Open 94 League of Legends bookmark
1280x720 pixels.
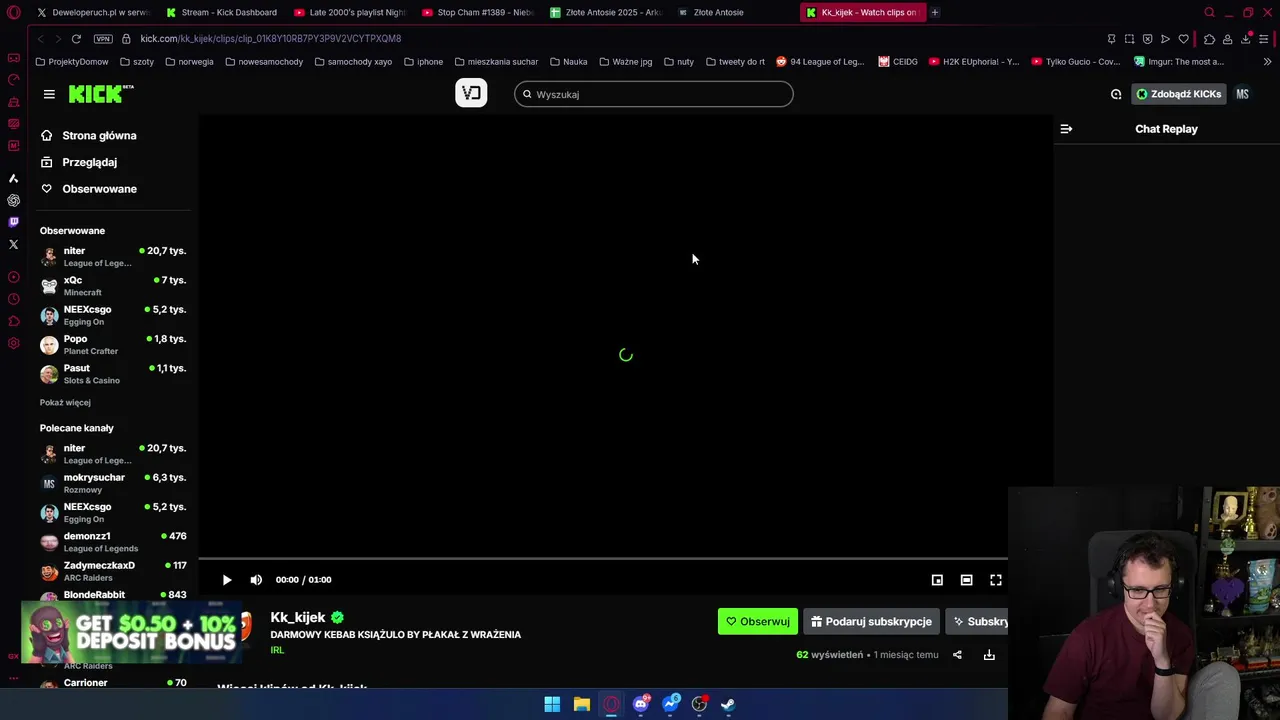coord(820,62)
